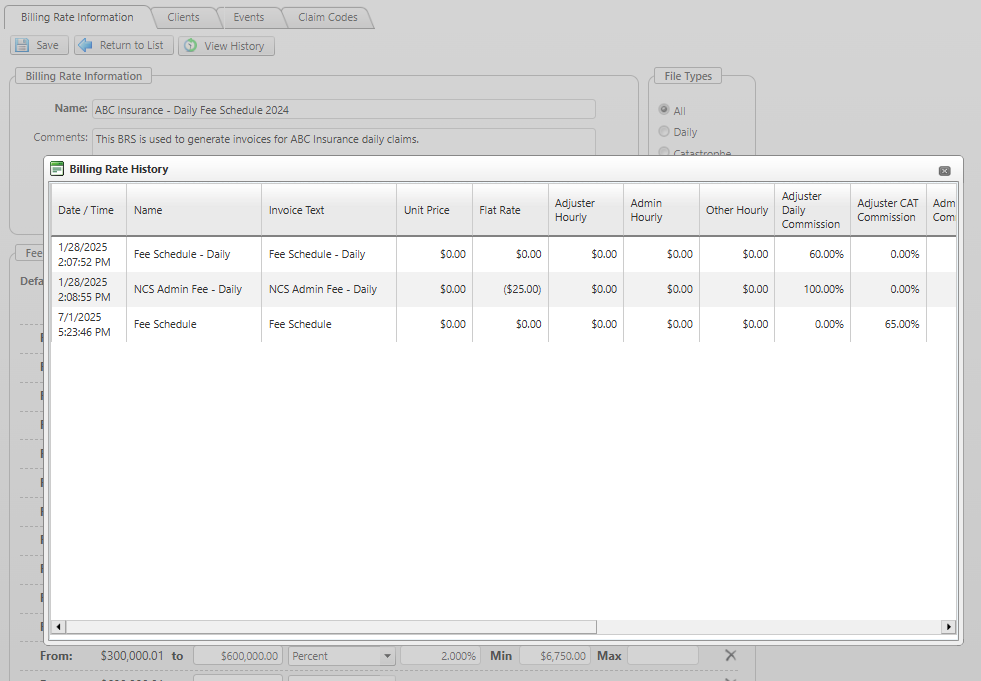Sort by Invoice Text column header
Viewport: 981px width, 681px height.
click(x=329, y=210)
